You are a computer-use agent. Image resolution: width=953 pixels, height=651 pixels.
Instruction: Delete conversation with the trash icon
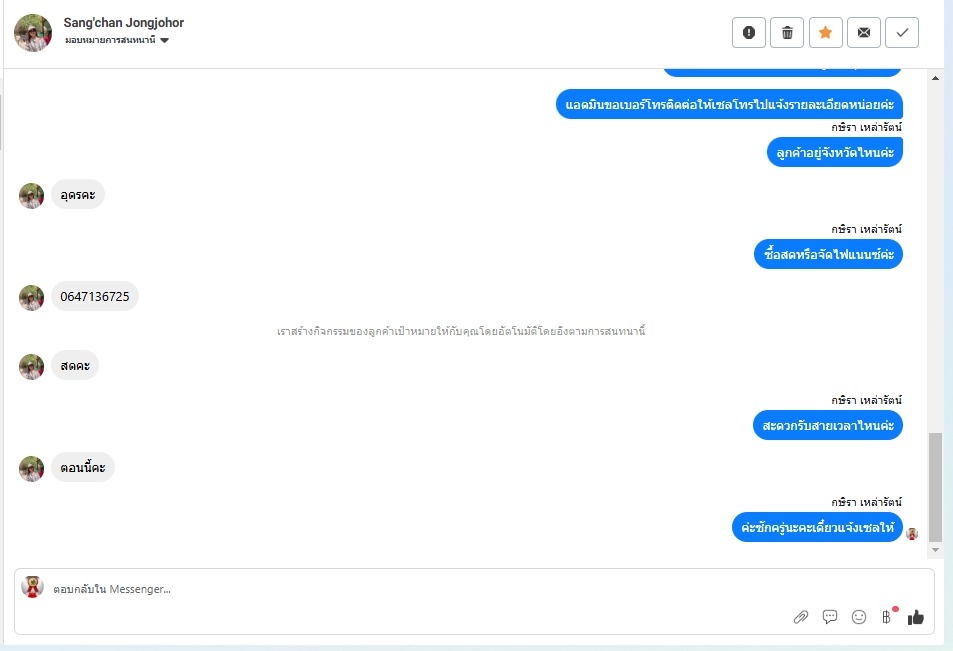(787, 32)
